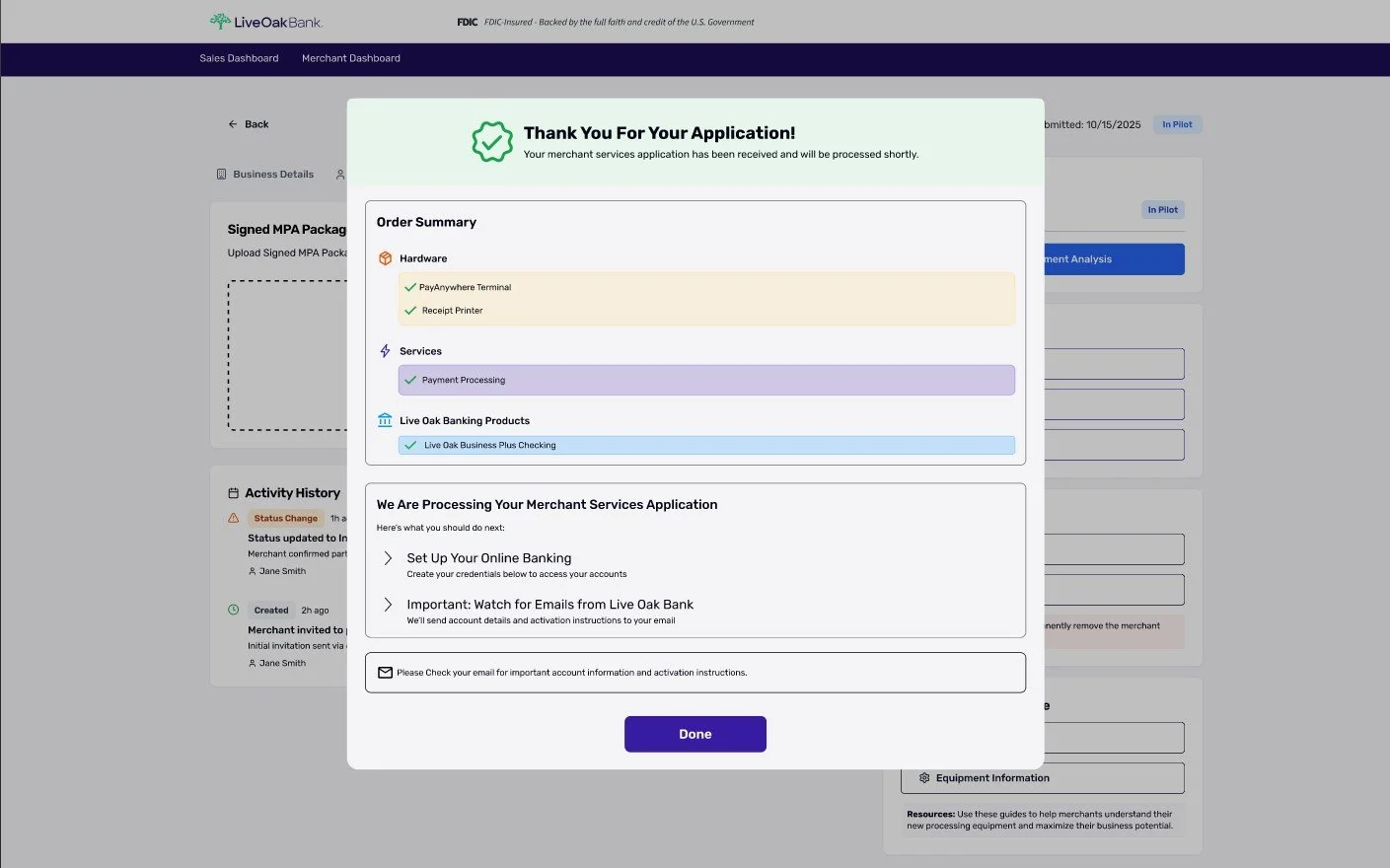This screenshot has width=1390, height=868.
Task: Click the Signed MPA Package upload dropzone
Action: click(287, 355)
